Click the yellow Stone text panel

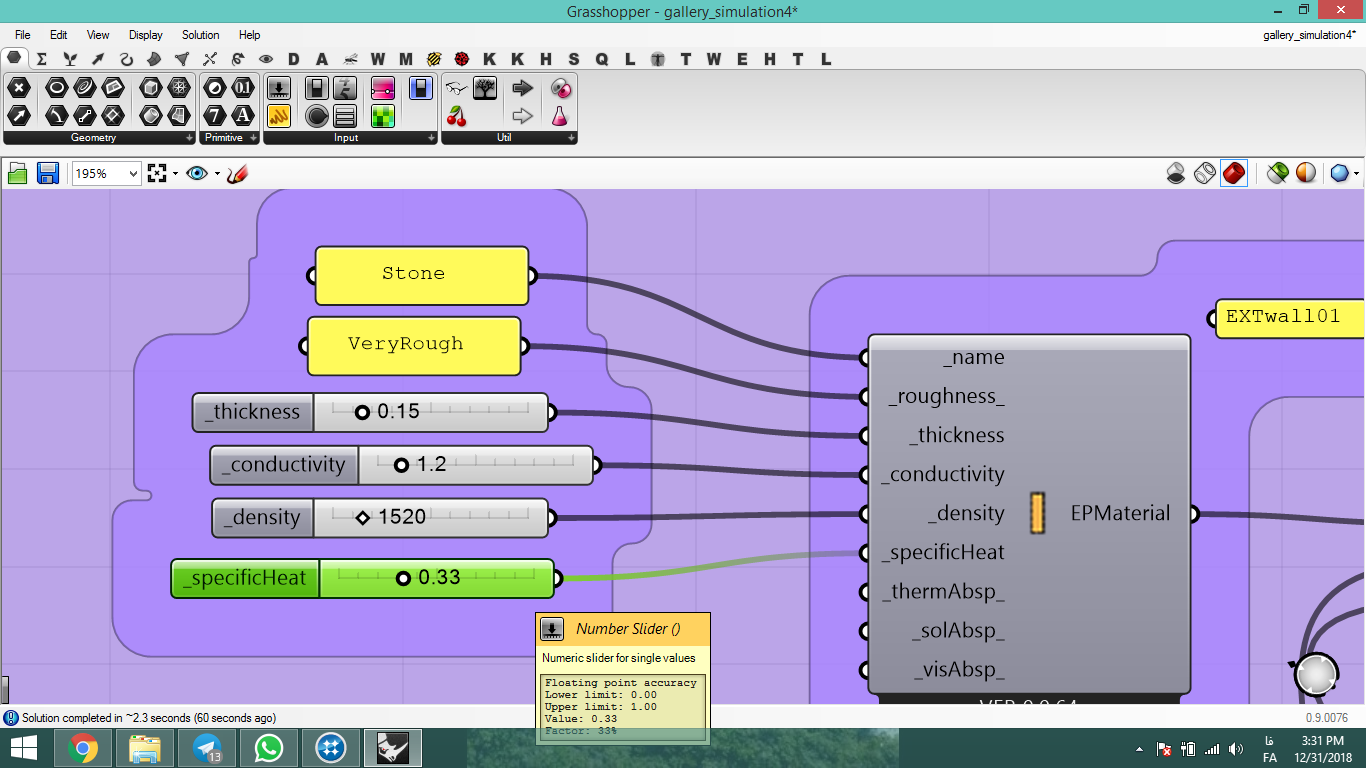pyautogui.click(x=421, y=275)
